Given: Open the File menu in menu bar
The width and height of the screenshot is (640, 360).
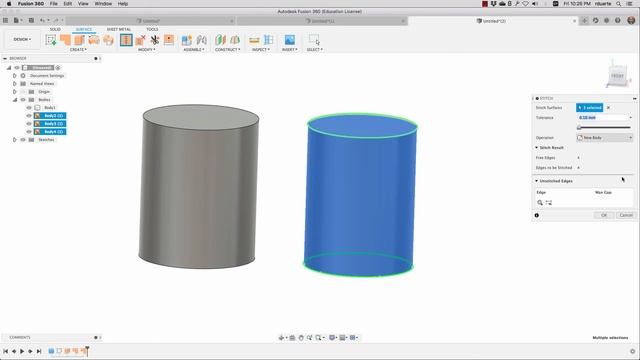Looking at the screenshot, I should point(53,4).
